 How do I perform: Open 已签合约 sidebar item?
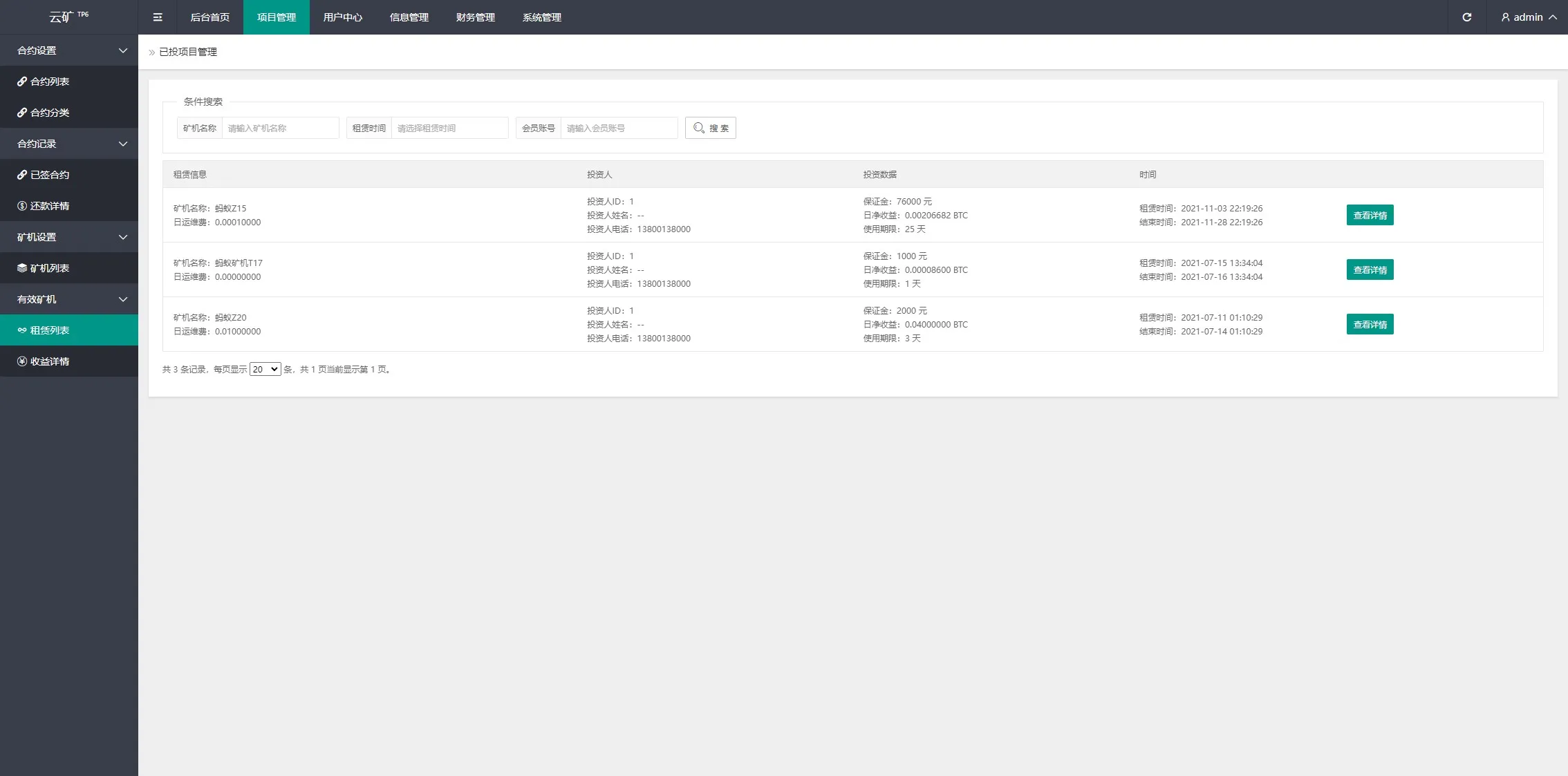click(x=50, y=175)
